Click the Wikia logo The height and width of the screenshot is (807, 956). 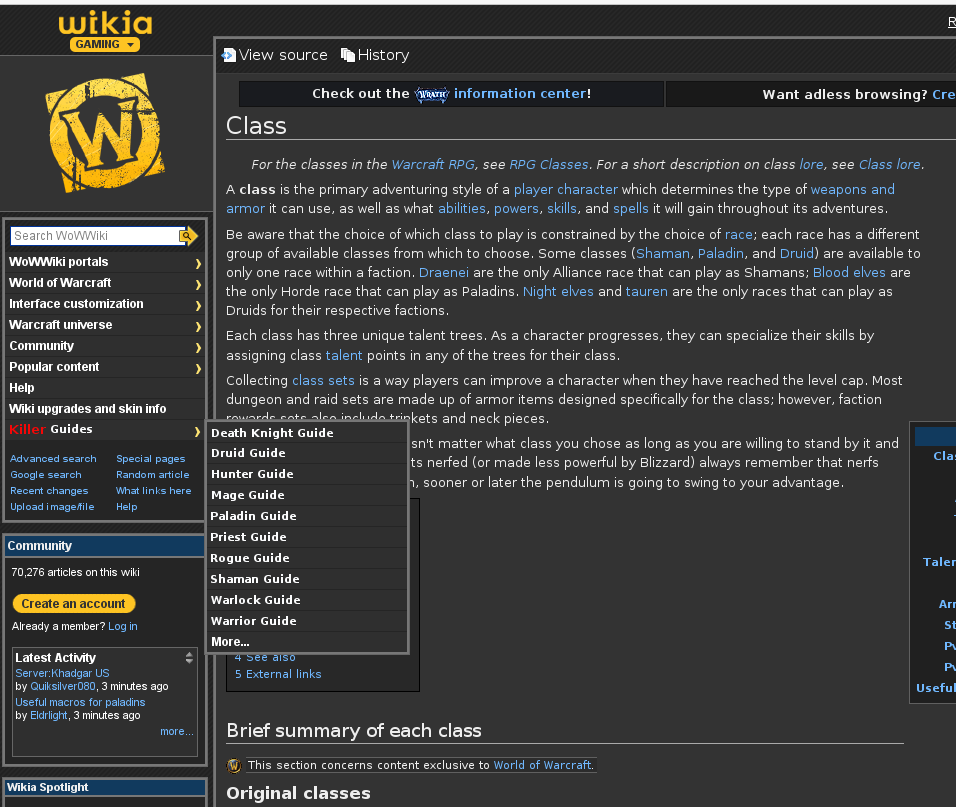click(x=105, y=24)
